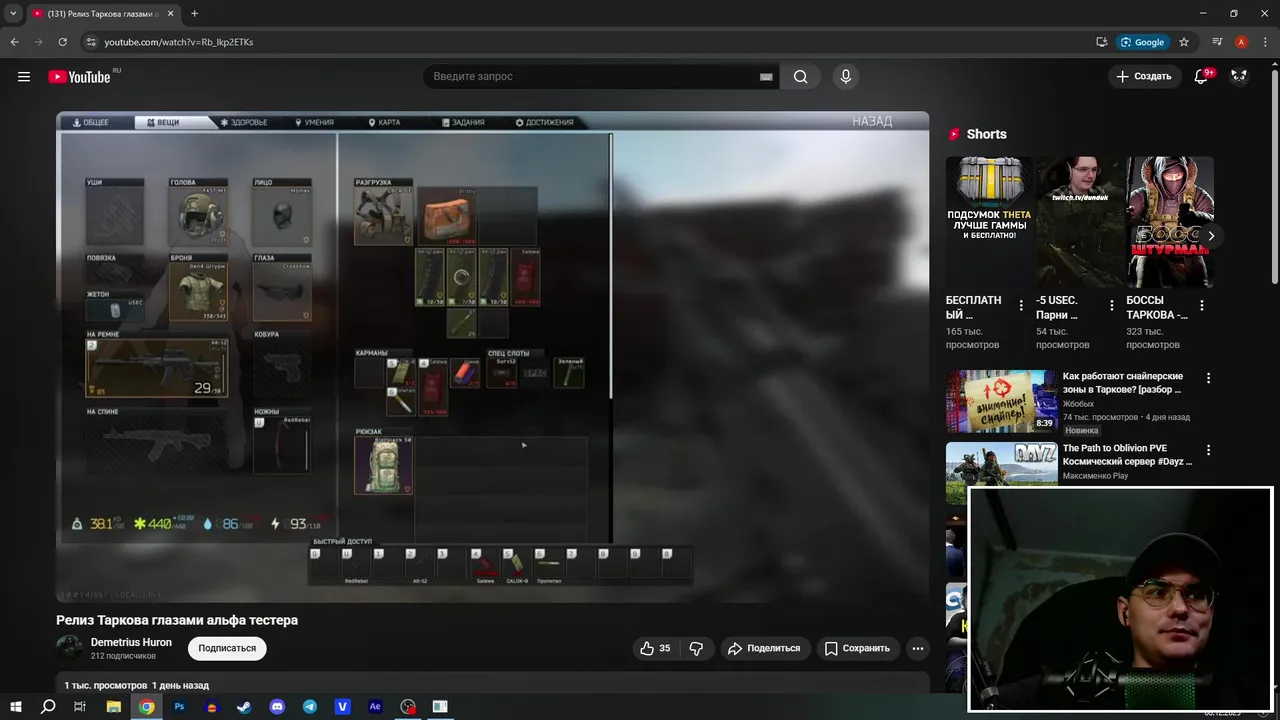
Task: Click the Максименко Play channel name
Action: point(1095,476)
